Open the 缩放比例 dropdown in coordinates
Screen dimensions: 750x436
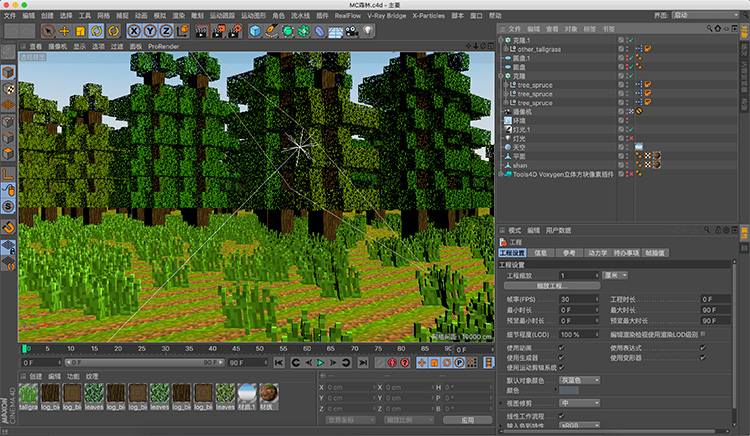(x=409, y=420)
